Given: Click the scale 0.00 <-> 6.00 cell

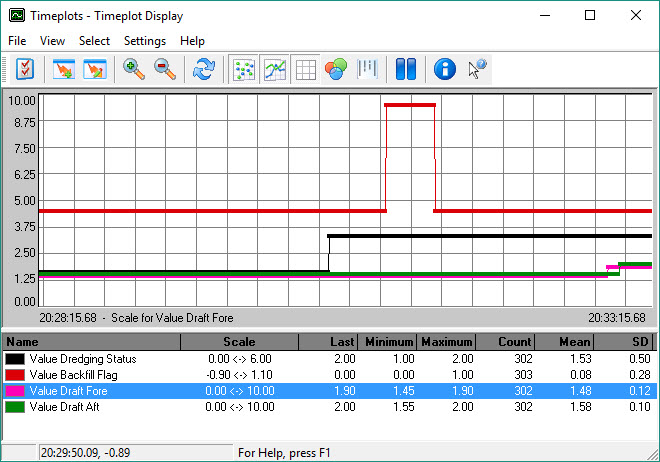Looking at the screenshot, I should pyautogui.click(x=240, y=359).
